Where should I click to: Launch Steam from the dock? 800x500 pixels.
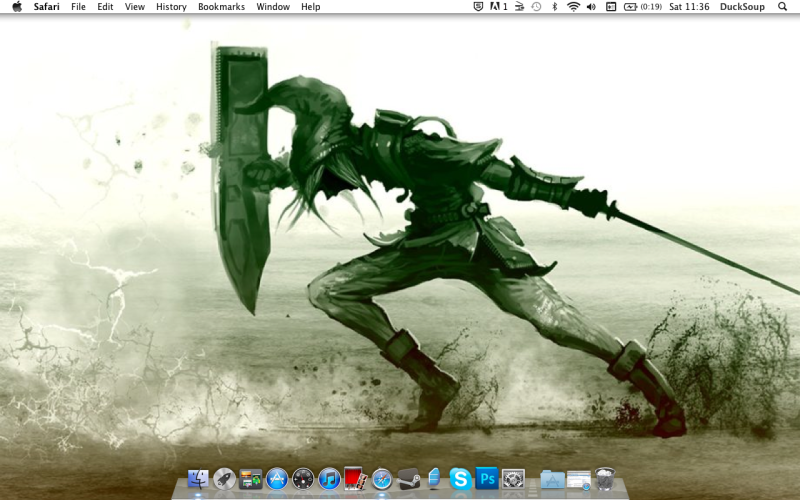[x=408, y=479]
